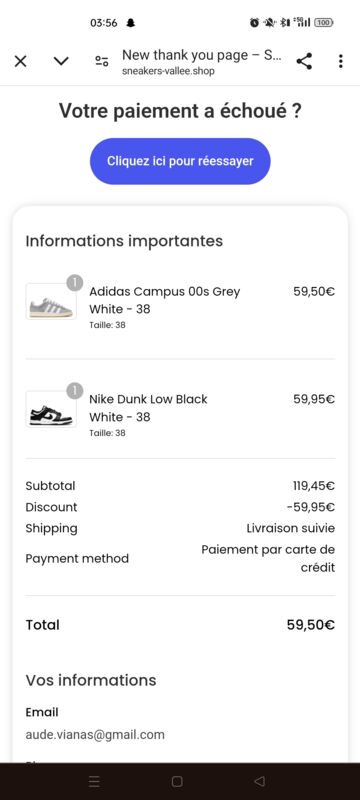Tap the quantity badge on Nike item

coord(74,391)
